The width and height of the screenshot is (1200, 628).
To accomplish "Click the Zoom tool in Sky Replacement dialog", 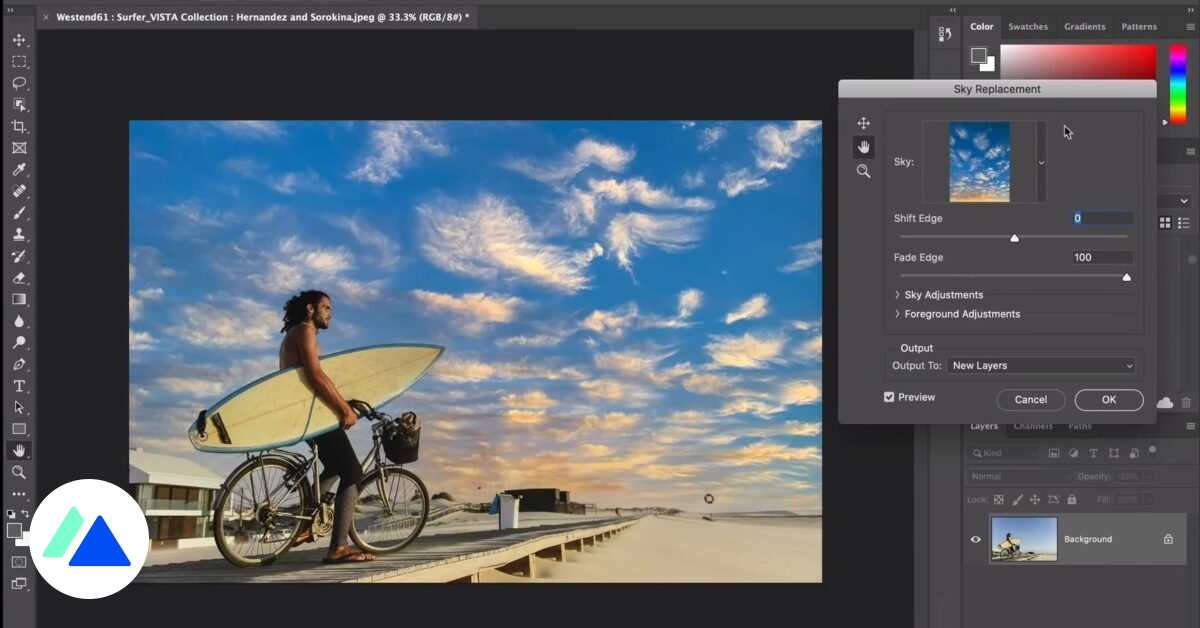I will (x=864, y=171).
